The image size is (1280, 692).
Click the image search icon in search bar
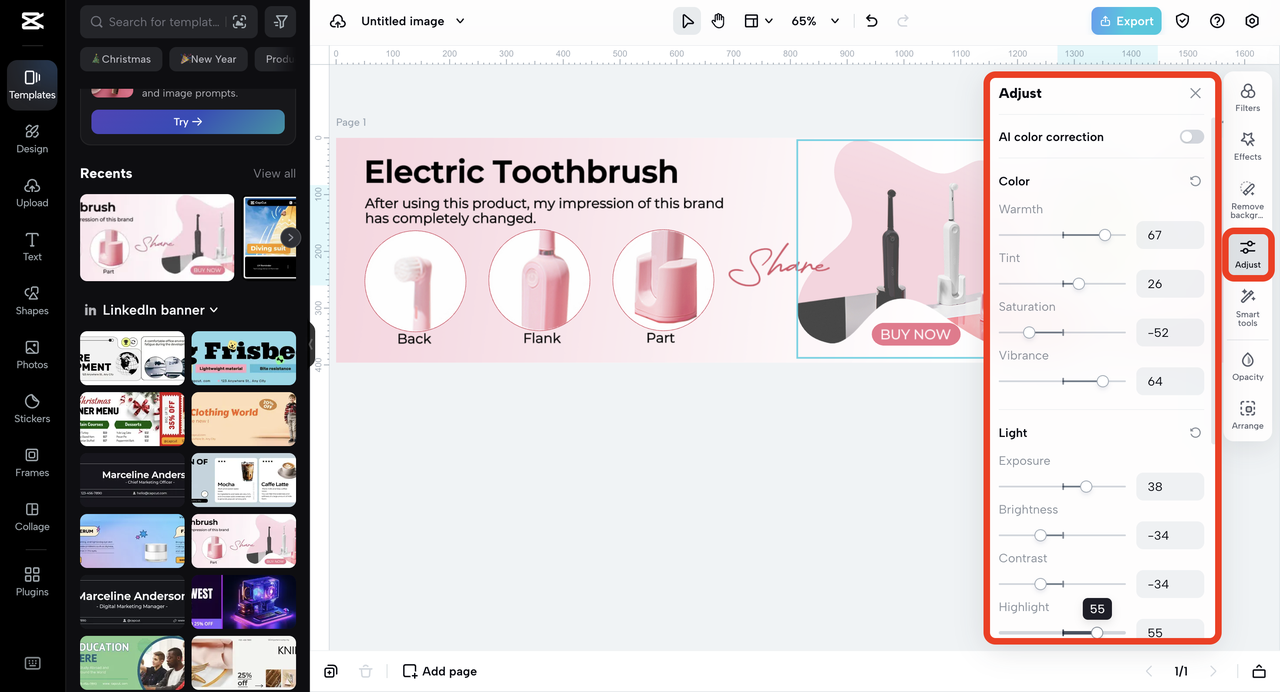pos(239,21)
